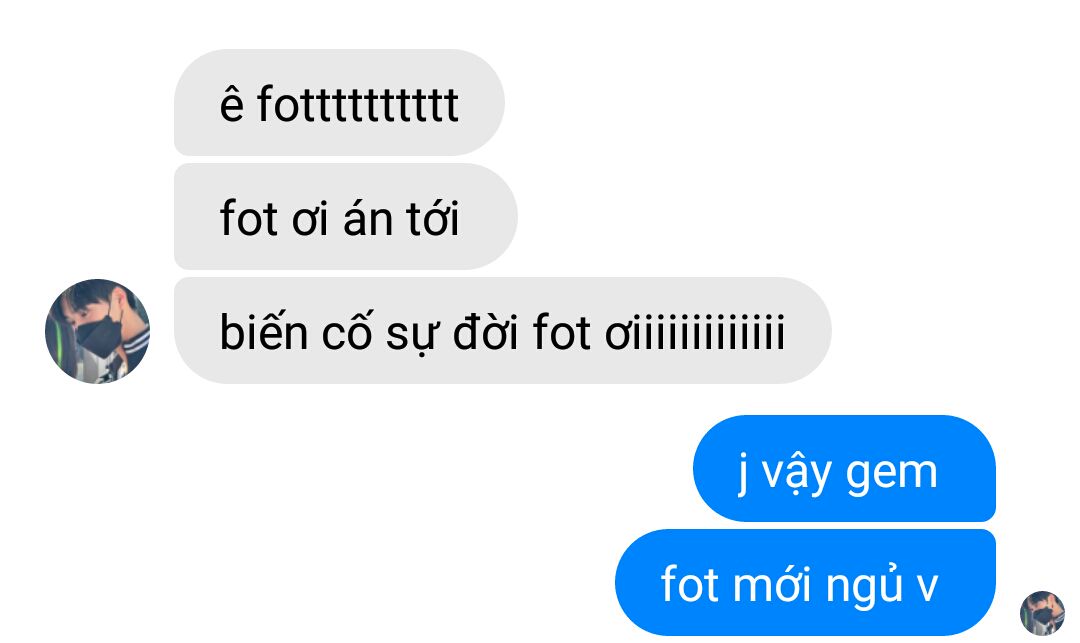Click the 'fot ơi án tới' message

pyautogui.click(x=345, y=217)
